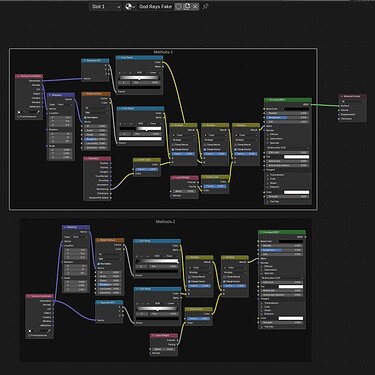The width and height of the screenshot is (375, 375).
Task: Collapse the Noise Texture node in Methode 2
Action: tap(98, 240)
